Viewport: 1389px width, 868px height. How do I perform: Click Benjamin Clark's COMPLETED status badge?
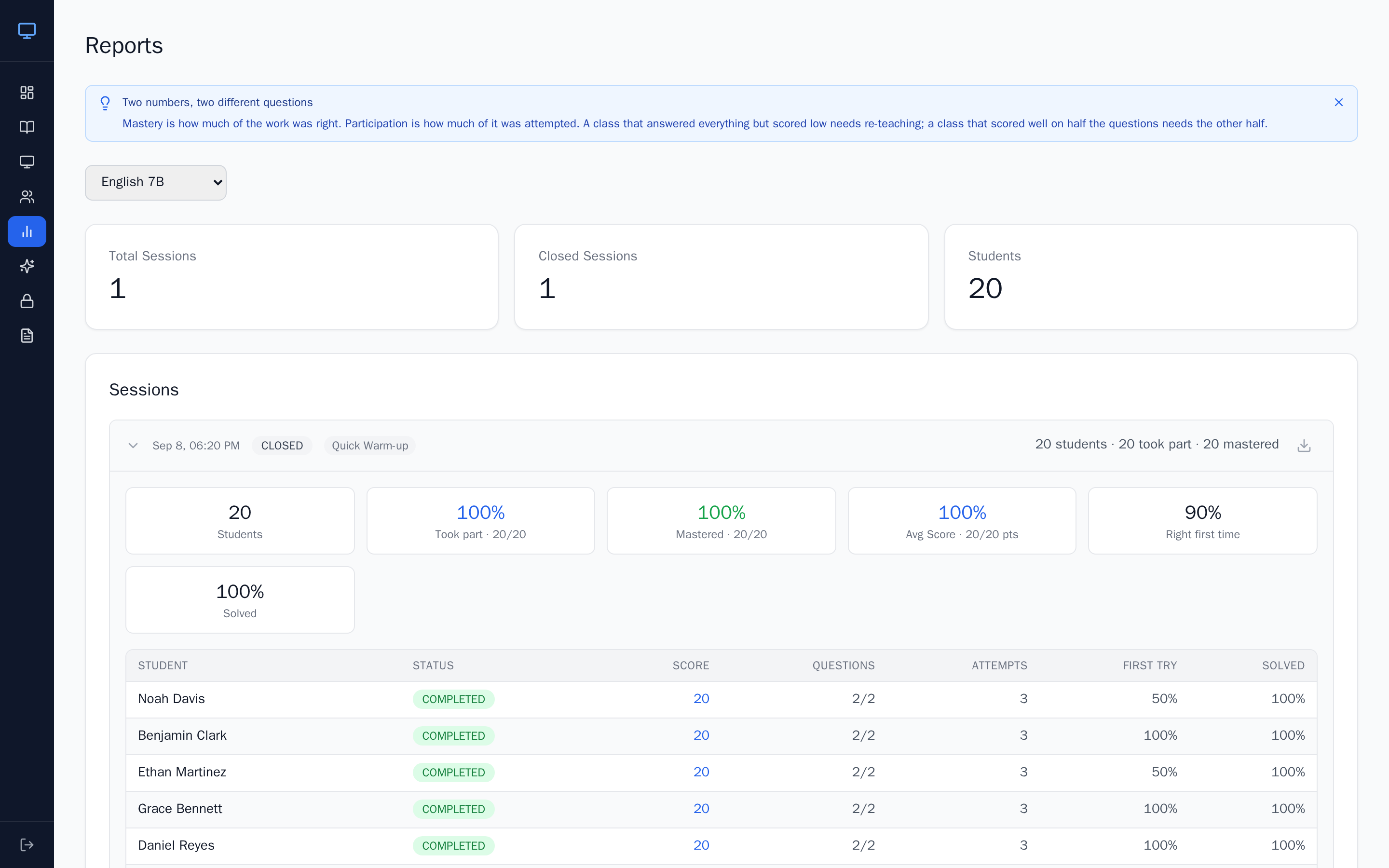[x=453, y=736]
